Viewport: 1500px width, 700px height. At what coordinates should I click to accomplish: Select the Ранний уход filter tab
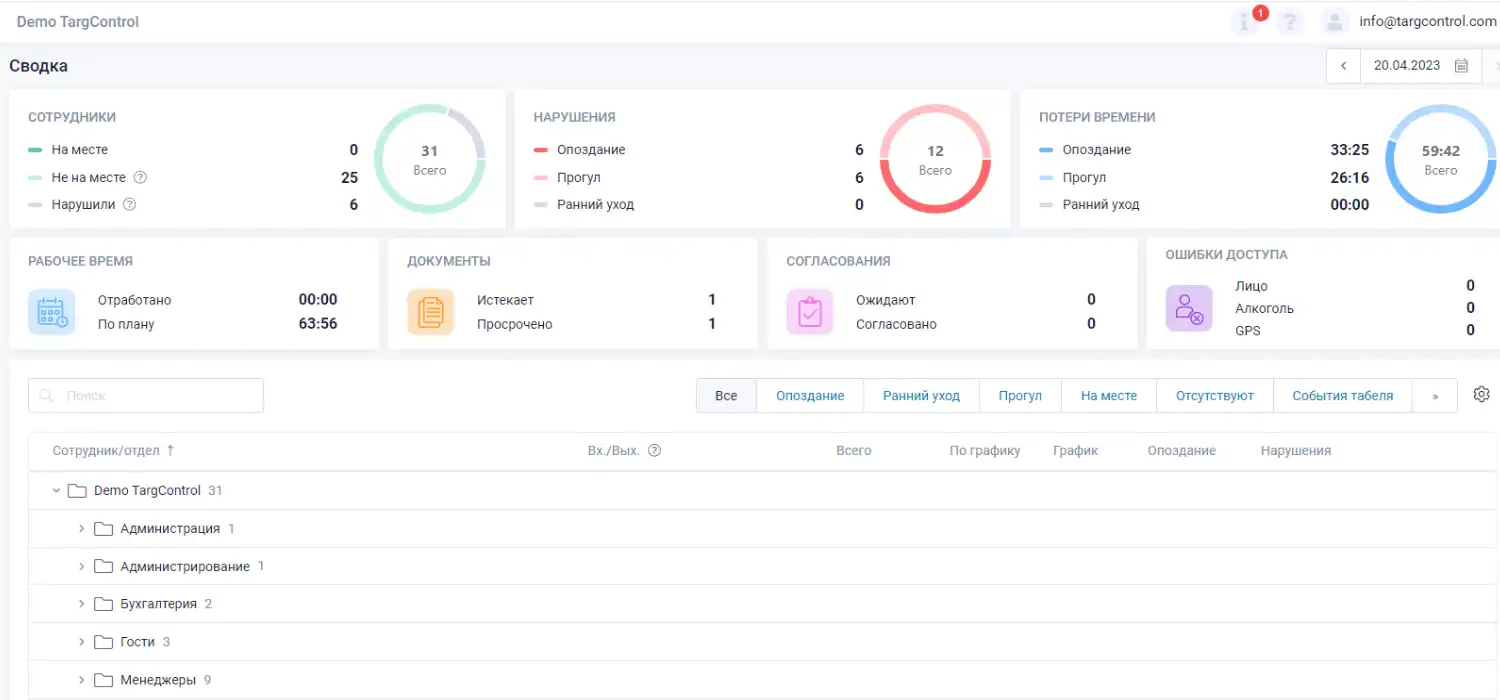pos(921,396)
